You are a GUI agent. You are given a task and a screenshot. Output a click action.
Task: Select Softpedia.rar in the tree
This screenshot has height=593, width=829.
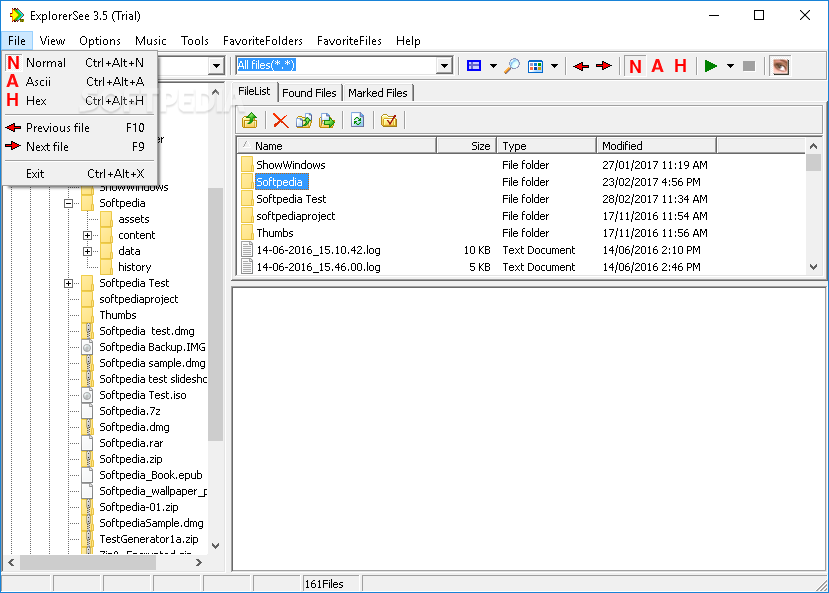point(131,443)
